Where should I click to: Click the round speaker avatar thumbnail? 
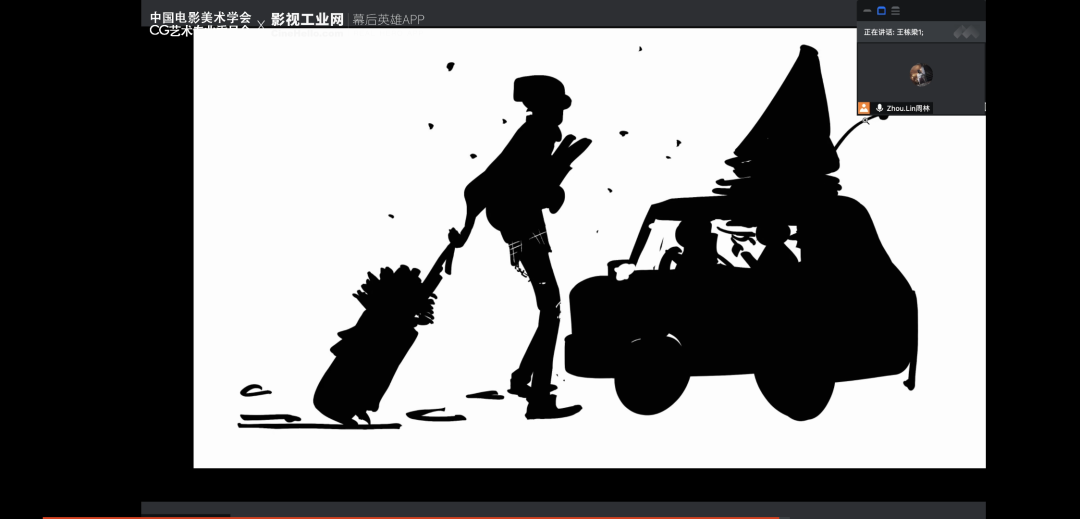coord(921,74)
